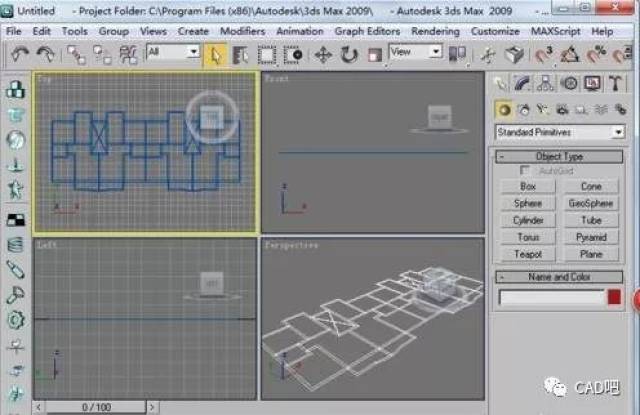Click the Plane primitive button

tap(591, 254)
